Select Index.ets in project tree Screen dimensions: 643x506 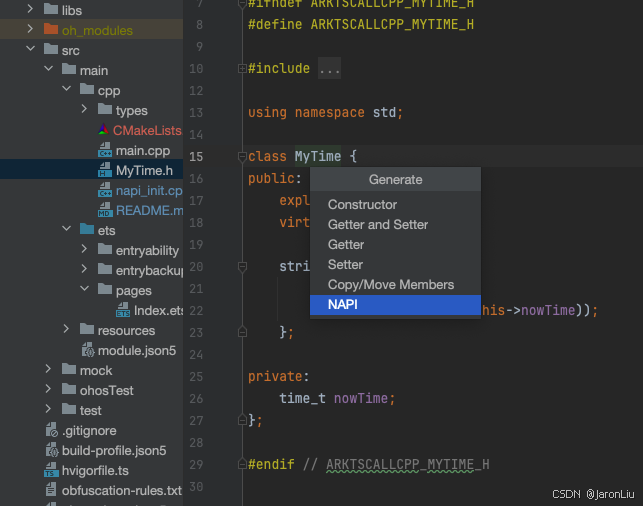[159, 311]
